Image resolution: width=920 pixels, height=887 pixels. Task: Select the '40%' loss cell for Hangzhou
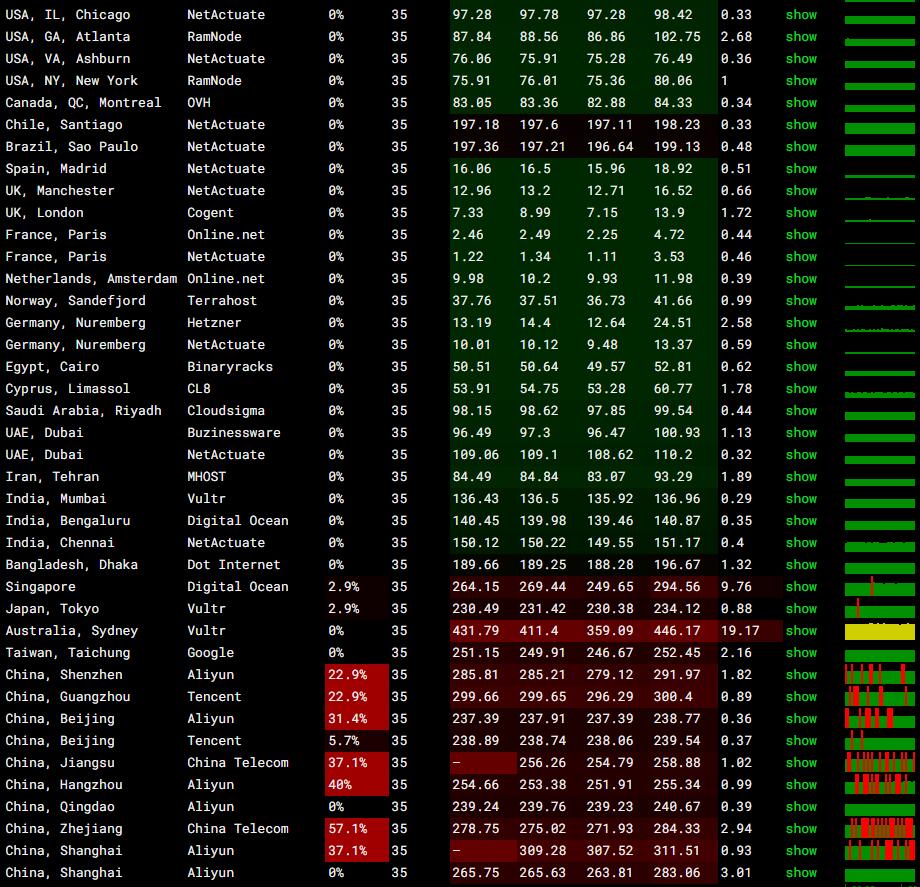[357, 784]
